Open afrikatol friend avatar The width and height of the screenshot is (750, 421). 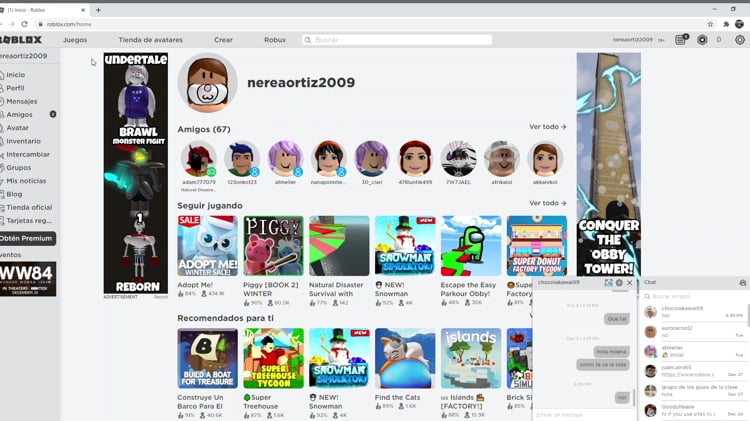pos(501,158)
